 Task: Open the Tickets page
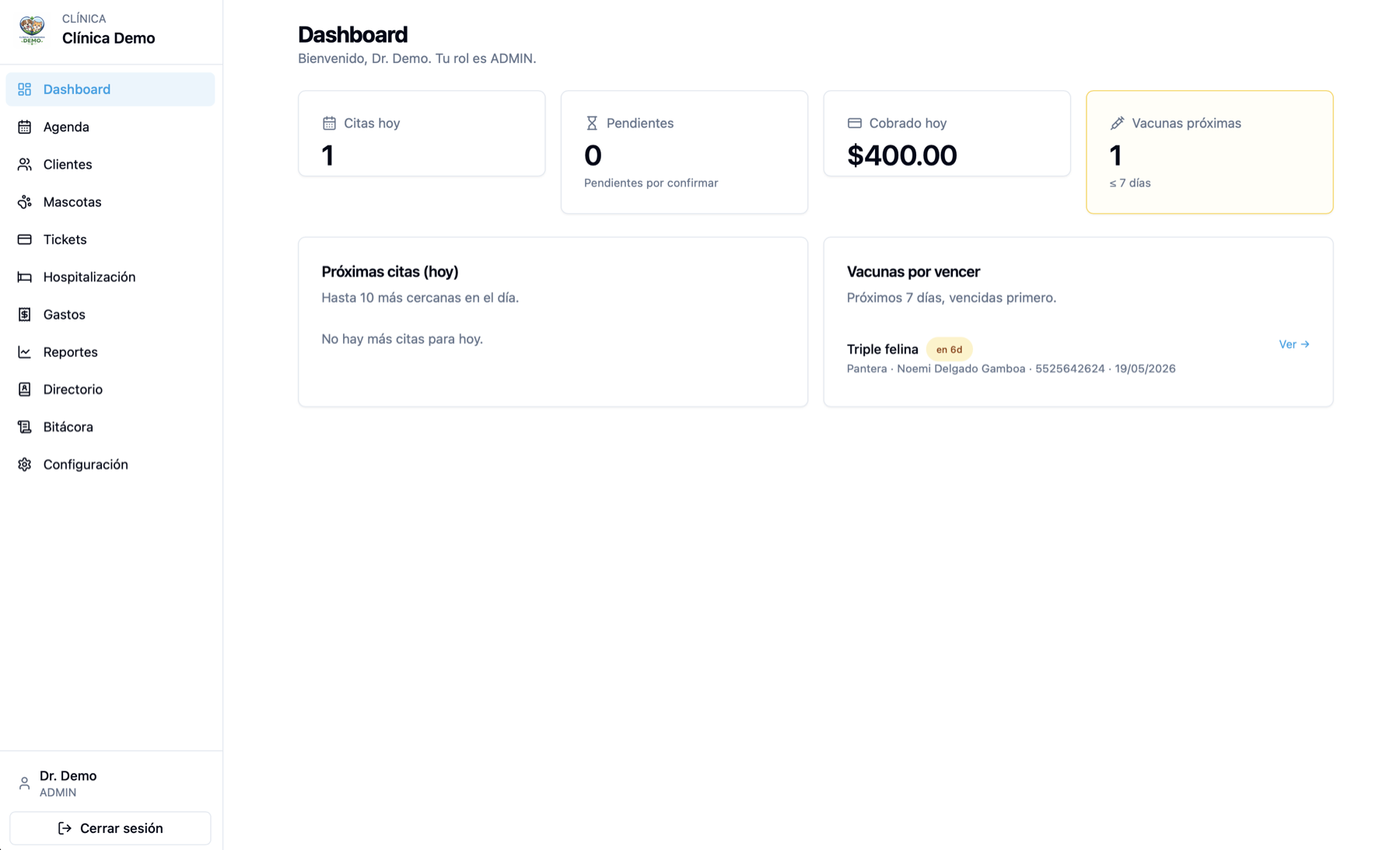point(110,240)
